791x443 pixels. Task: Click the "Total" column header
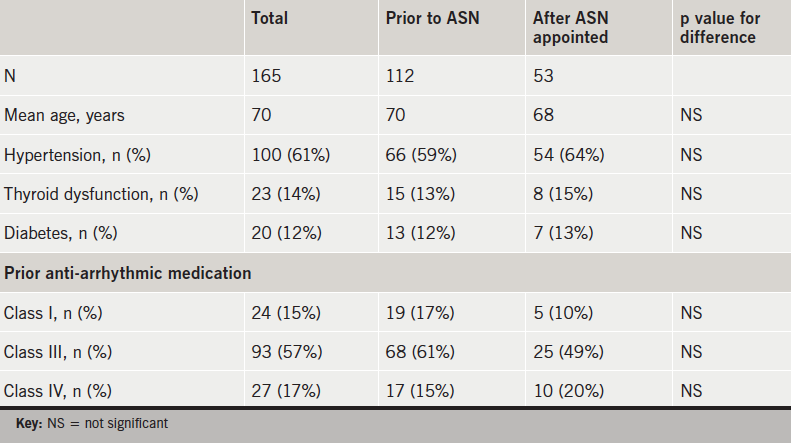[x=269, y=18]
